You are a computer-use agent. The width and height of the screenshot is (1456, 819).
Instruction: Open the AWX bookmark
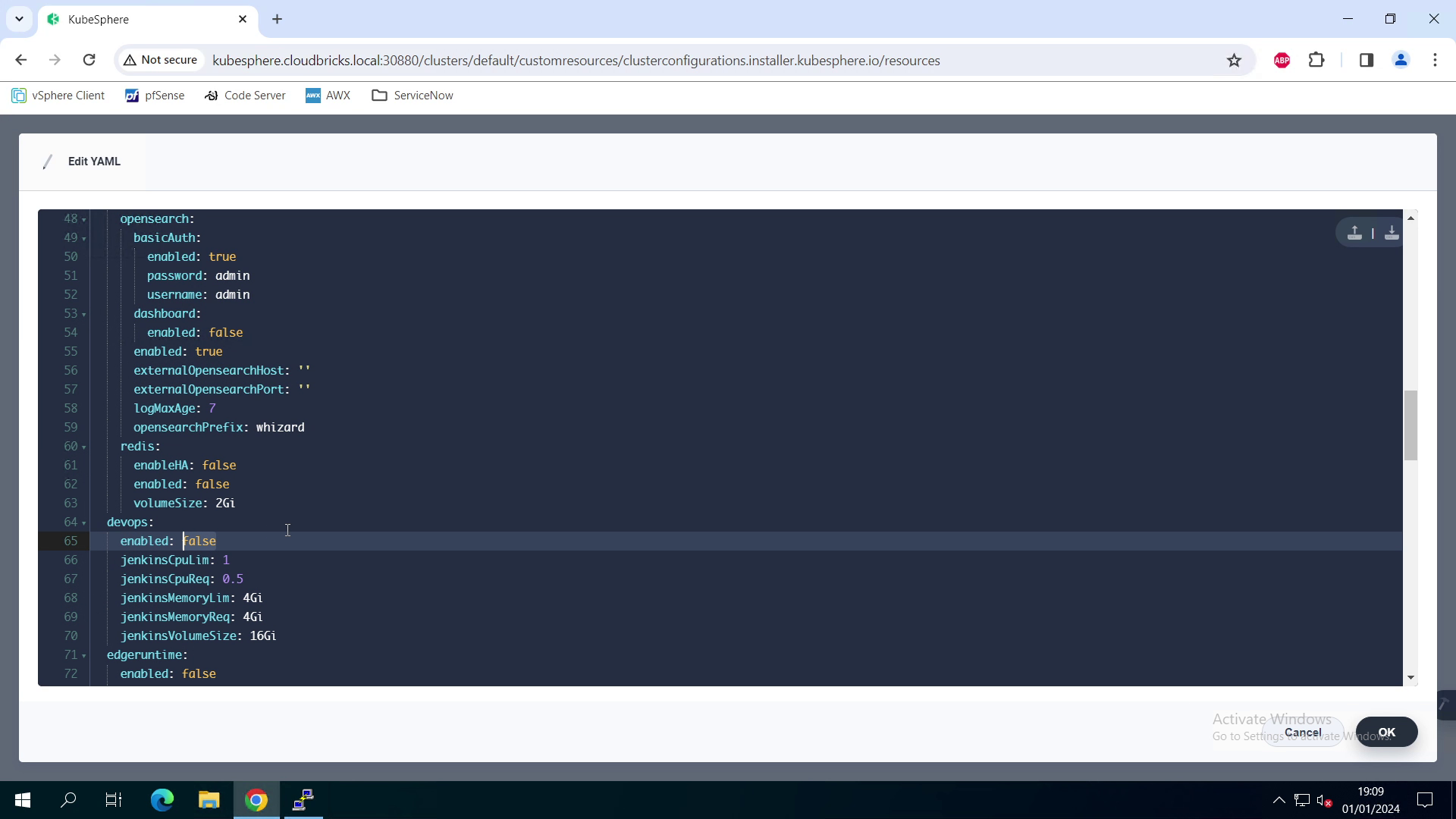(328, 96)
